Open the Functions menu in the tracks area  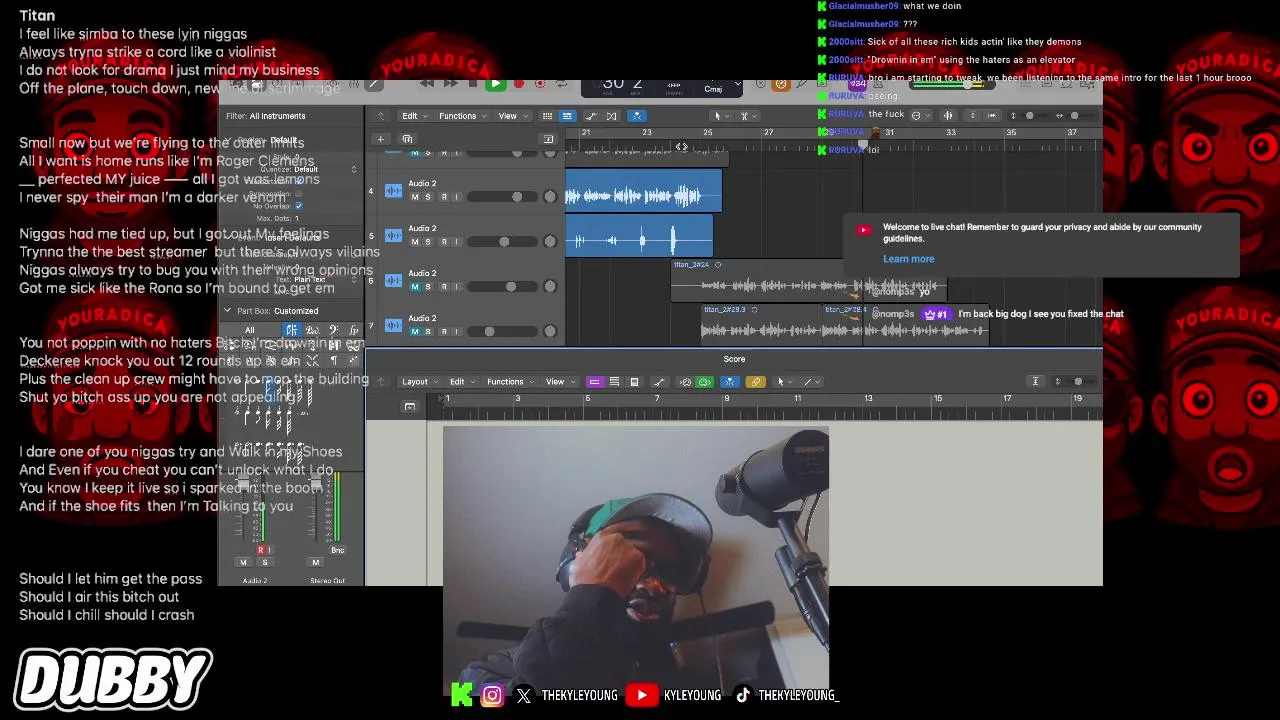(x=461, y=116)
